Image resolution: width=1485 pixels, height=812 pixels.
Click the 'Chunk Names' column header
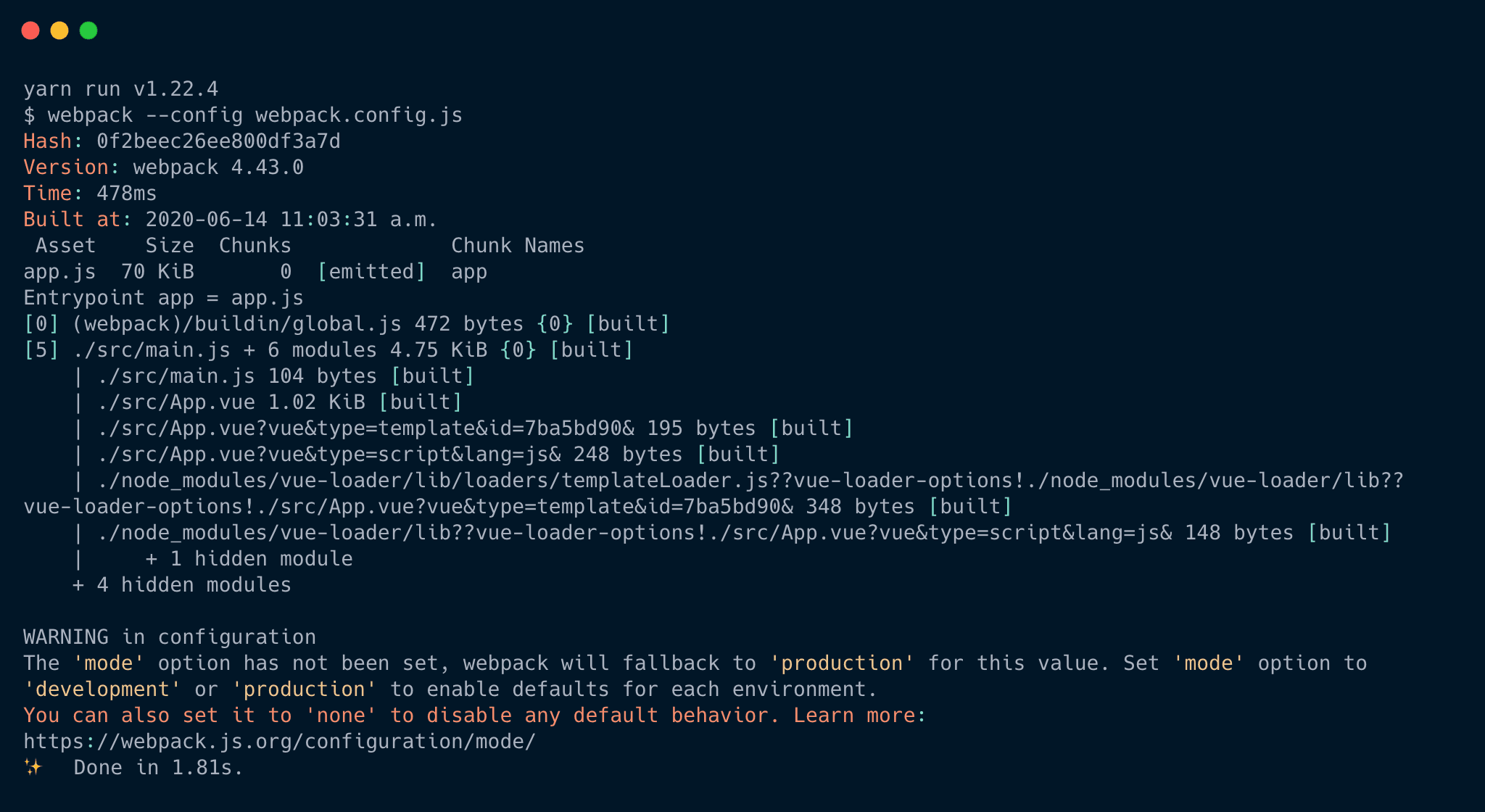(x=518, y=246)
